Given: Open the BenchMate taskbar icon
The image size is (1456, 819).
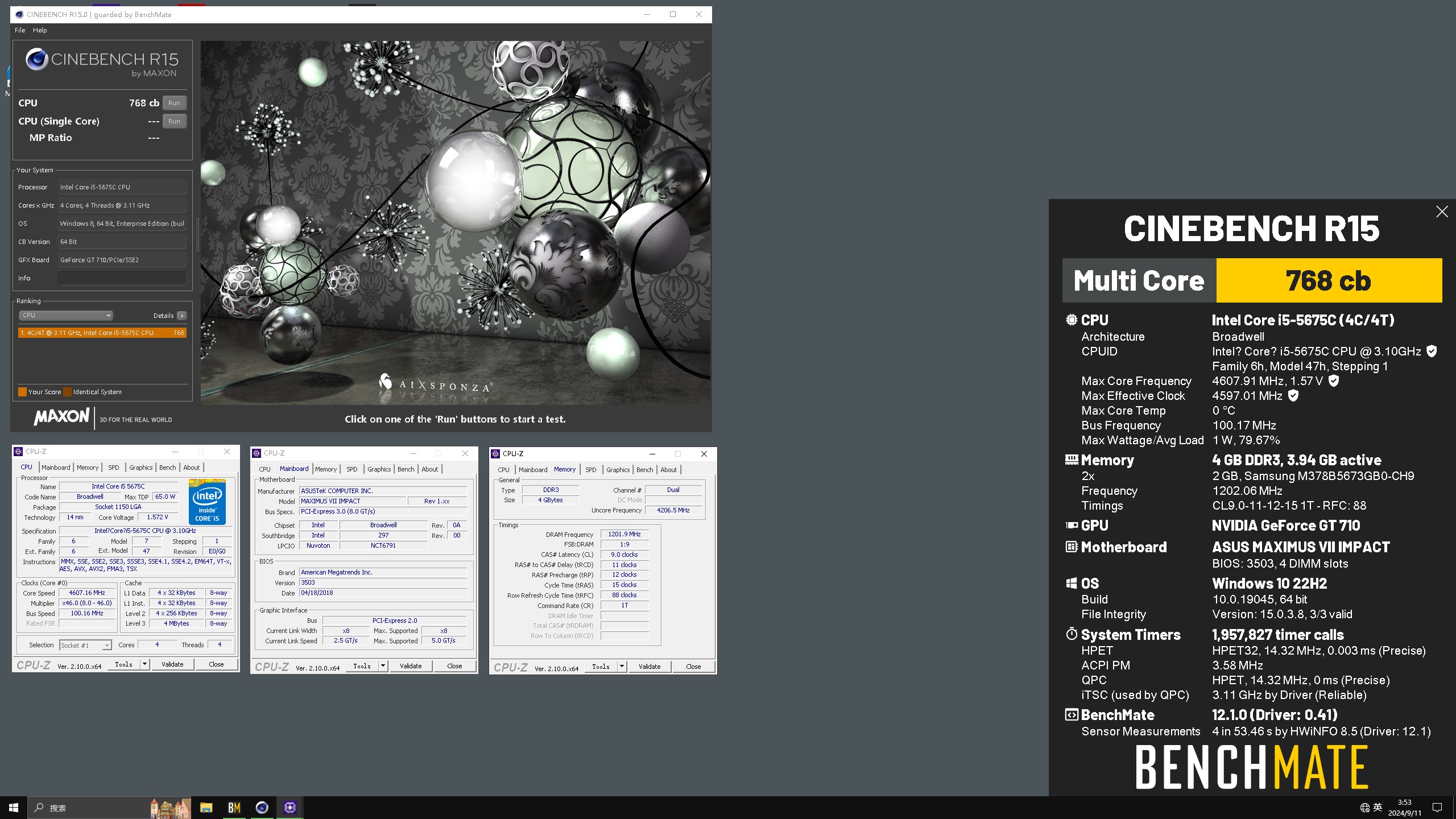Looking at the screenshot, I should (x=234, y=808).
